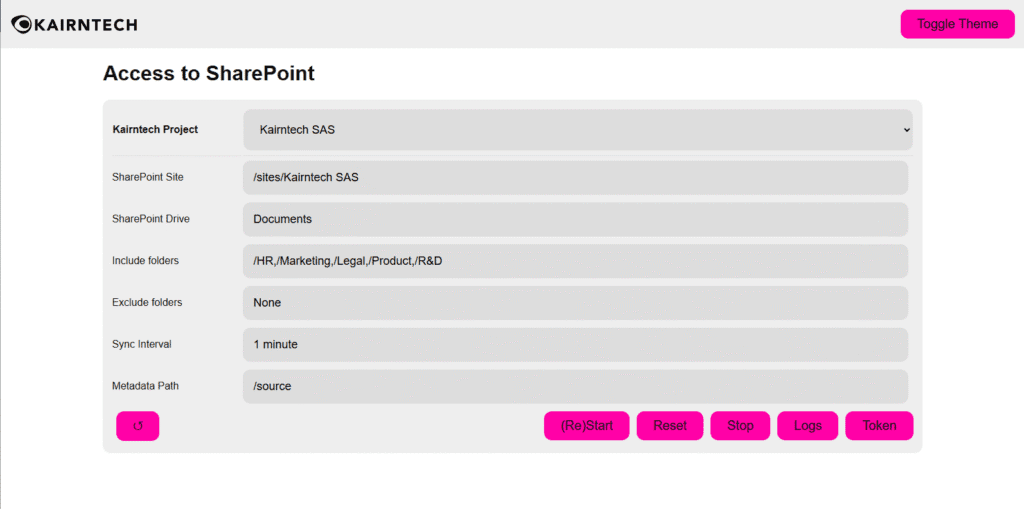Viewport: 1024px width, 509px height.
Task: Click the circular refresh arrow icon button
Action: click(138, 426)
